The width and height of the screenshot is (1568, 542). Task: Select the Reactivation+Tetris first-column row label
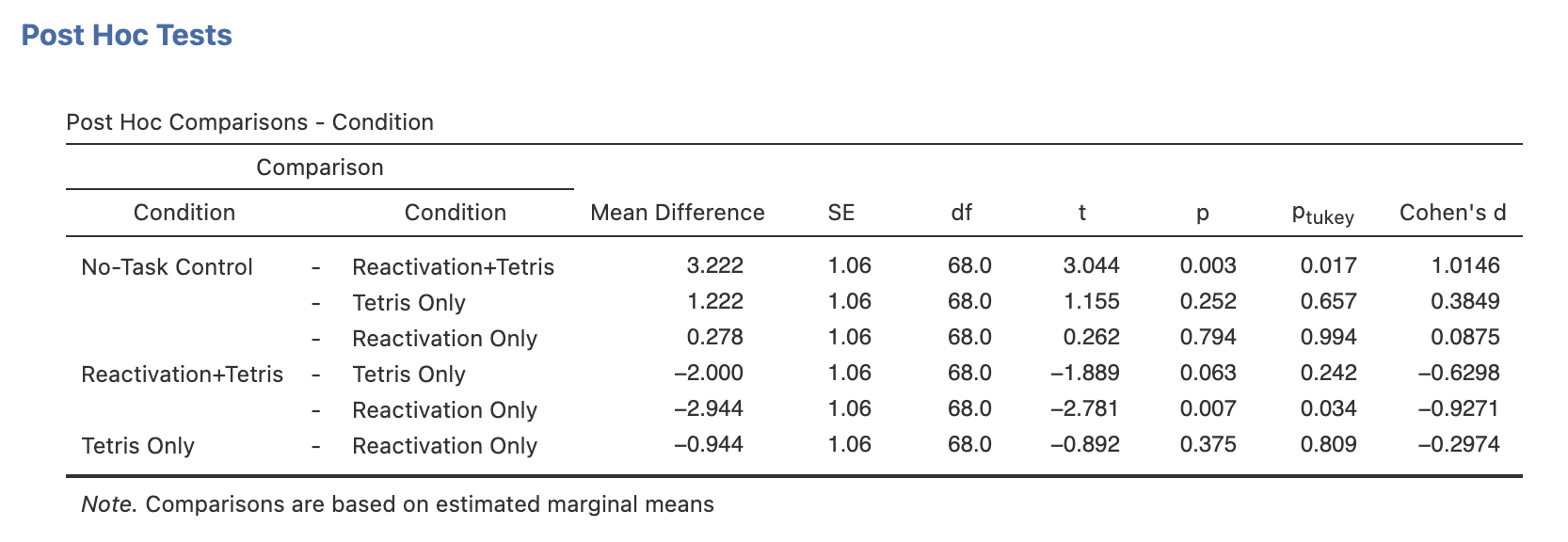182,375
